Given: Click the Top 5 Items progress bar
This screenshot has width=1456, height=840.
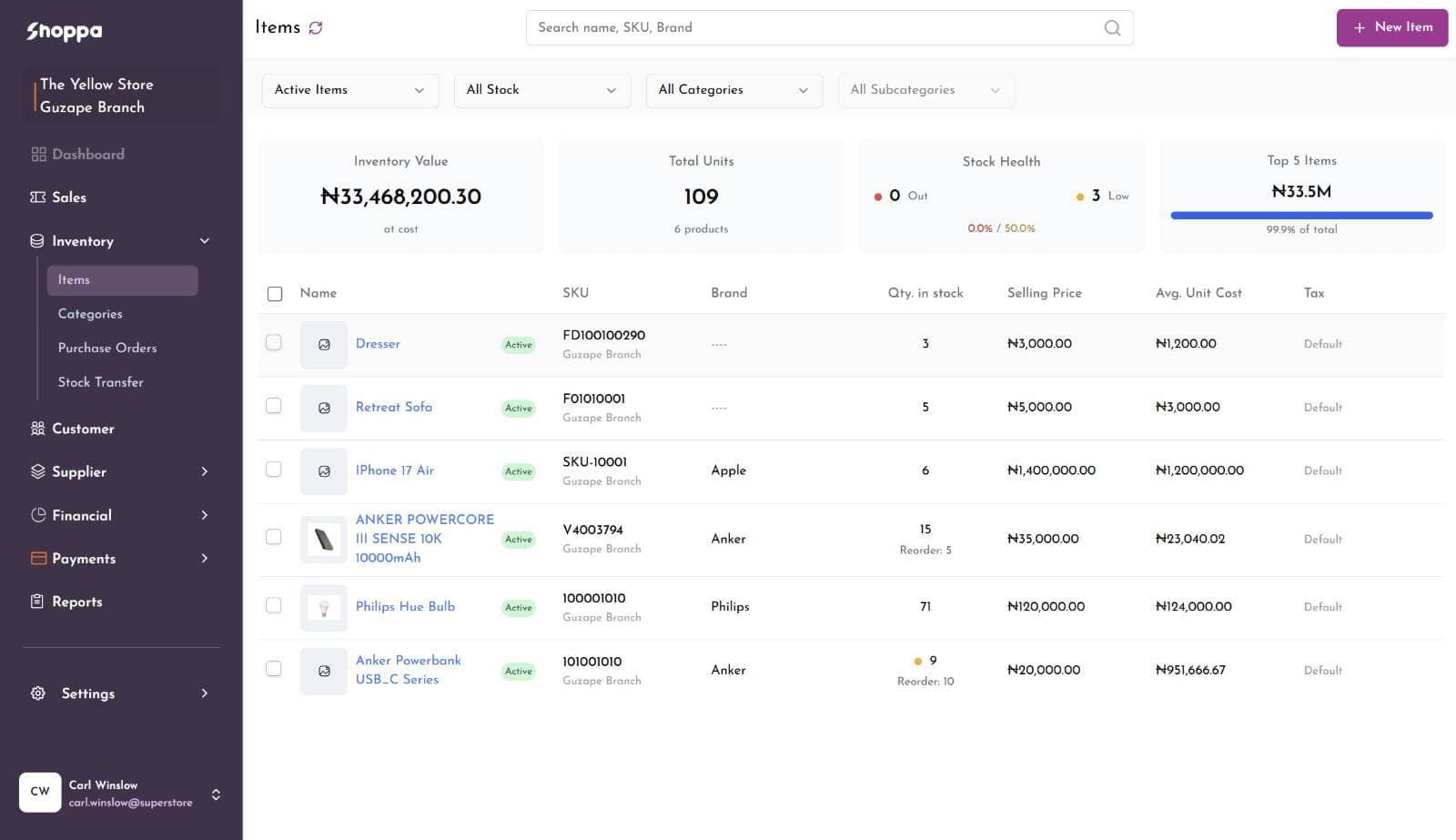Looking at the screenshot, I should click(x=1301, y=216).
